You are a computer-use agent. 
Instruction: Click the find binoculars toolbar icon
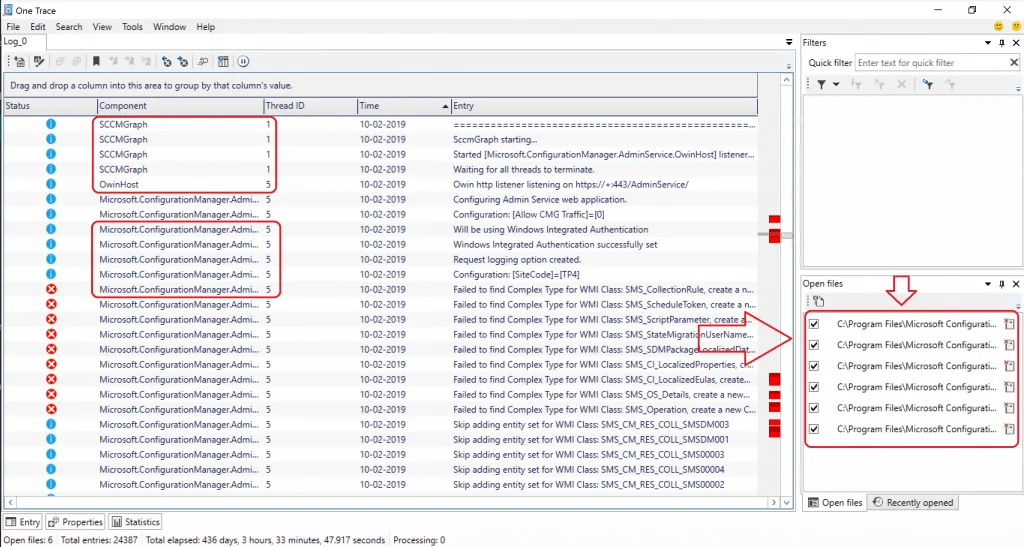(x=203, y=61)
